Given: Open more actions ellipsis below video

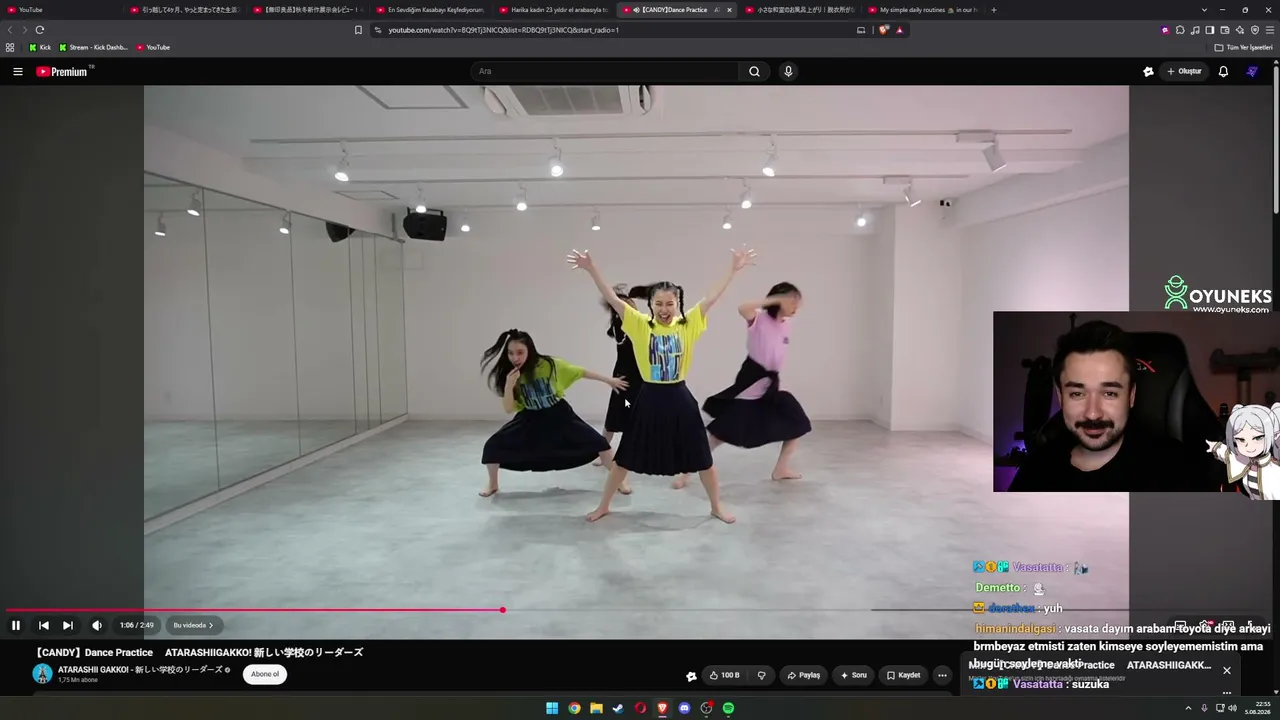Looking at the screenshot, I should tap(942, 675).
